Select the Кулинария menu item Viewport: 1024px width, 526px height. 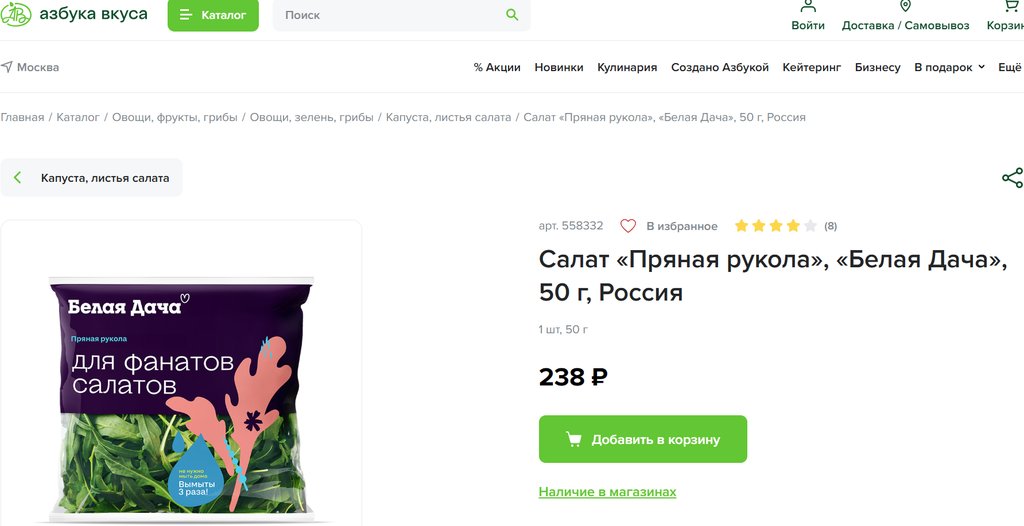[627, 67]
